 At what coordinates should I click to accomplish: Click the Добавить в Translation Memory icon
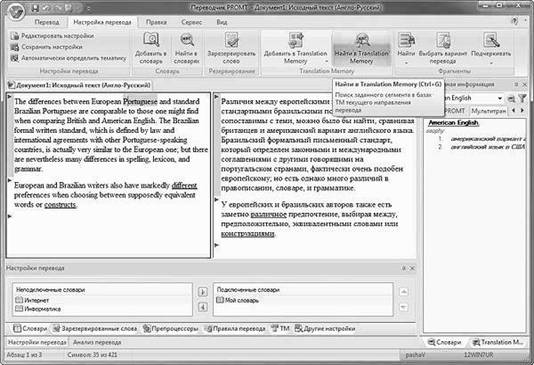click(296, 39)
